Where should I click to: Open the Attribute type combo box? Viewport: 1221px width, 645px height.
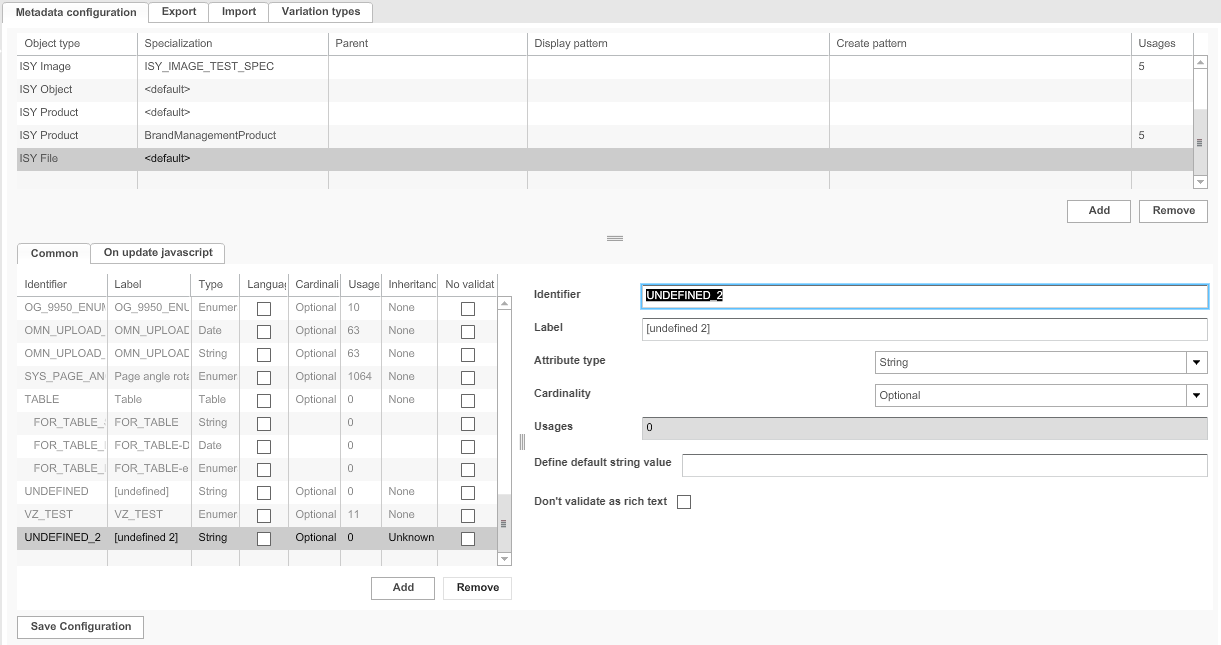(1030, 362)
